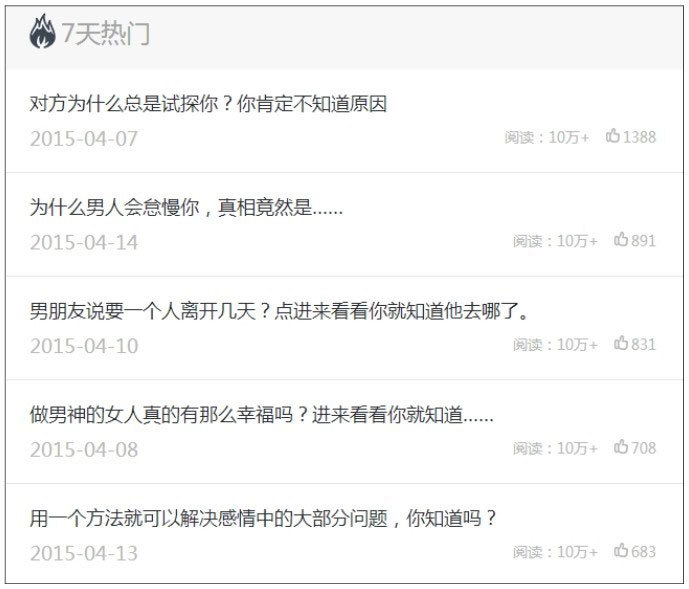Click the thumbs-up icon showing 1388 likes
The width and height of the screenshot is (689, 589).
pyautogui.click(x=613, y=136)
